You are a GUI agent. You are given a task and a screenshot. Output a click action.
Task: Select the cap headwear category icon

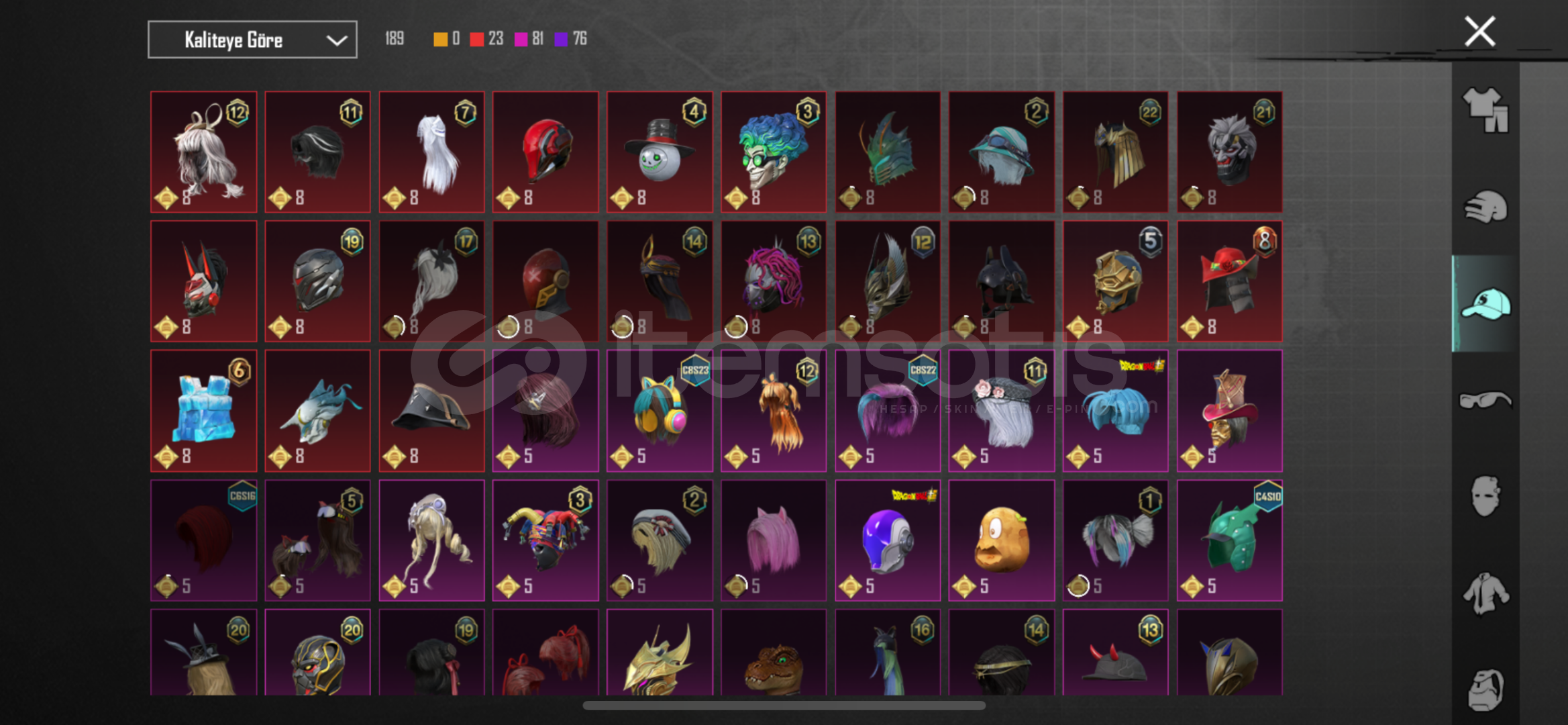pos(1485,303)
